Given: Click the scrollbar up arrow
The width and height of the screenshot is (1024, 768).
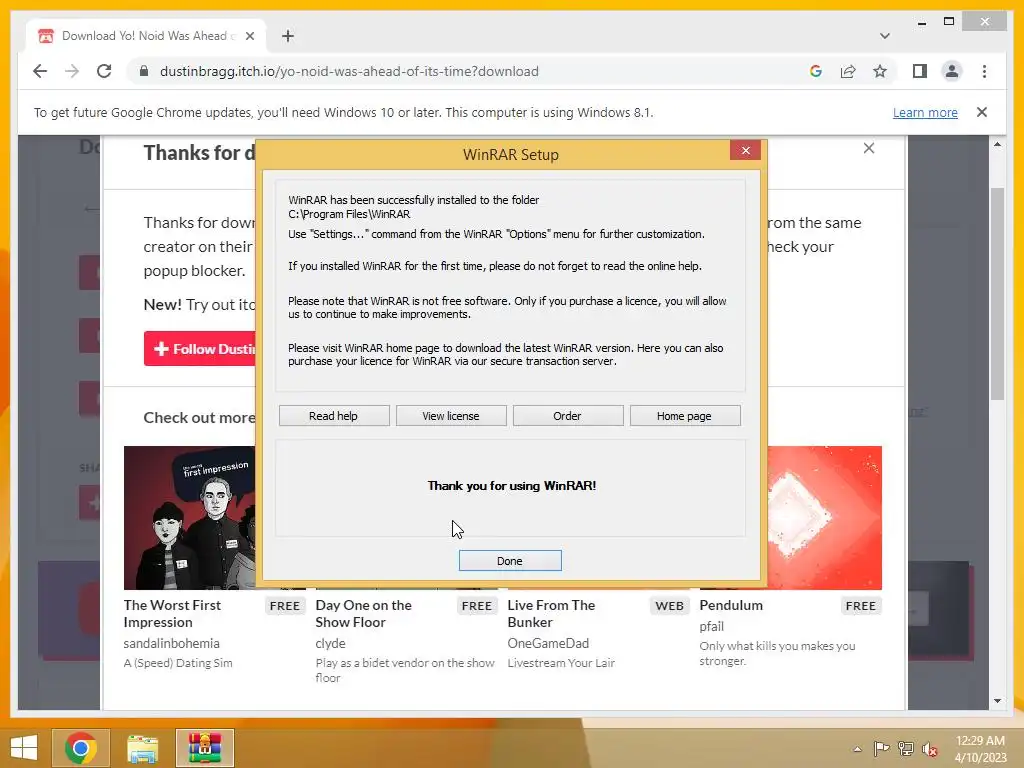Looking at the screenshot, I should [997, 144].
